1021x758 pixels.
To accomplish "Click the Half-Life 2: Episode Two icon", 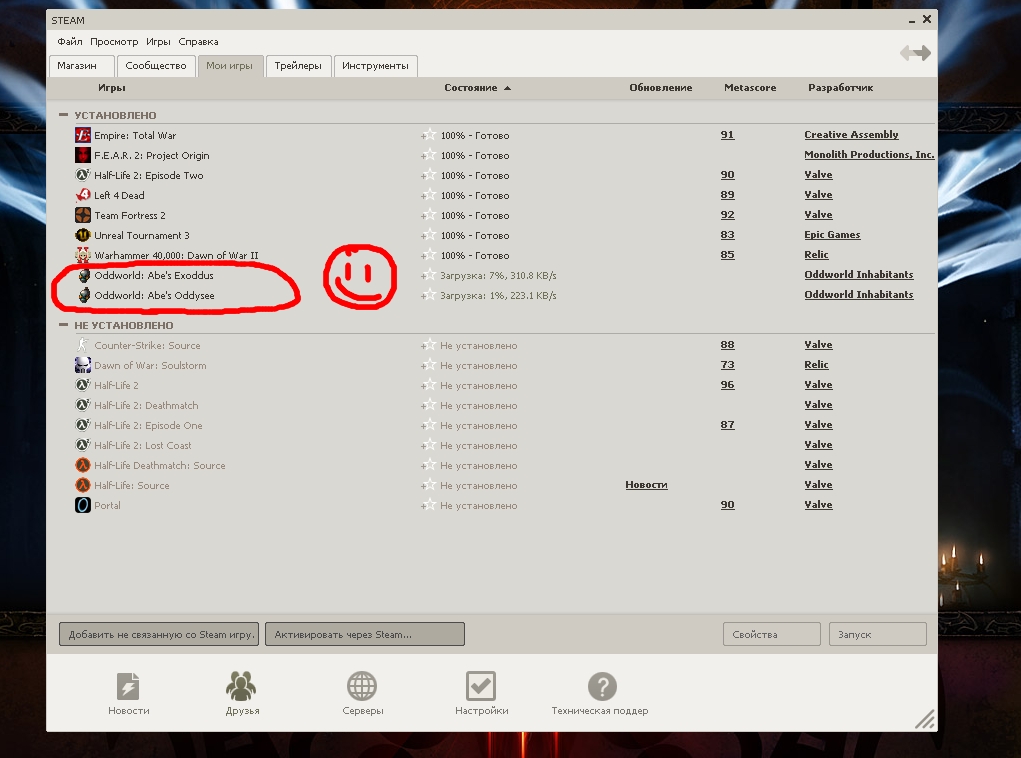I will [83, 175].
